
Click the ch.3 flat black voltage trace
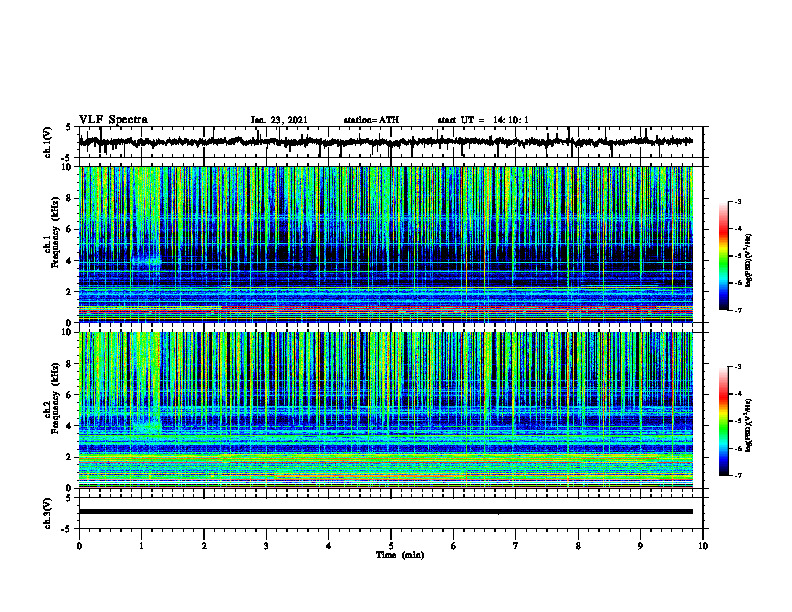click(x=385, y=512)
